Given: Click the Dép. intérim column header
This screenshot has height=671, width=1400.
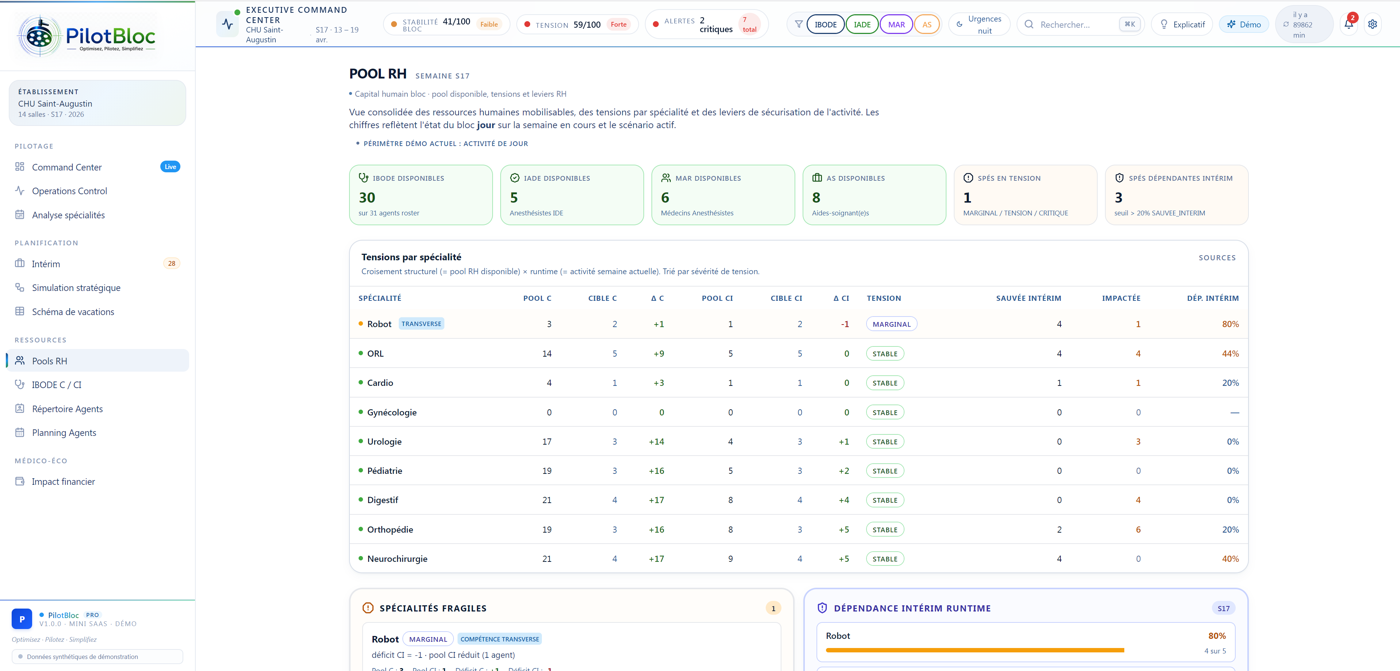Looking at the screenshot, I should 1212,298.
